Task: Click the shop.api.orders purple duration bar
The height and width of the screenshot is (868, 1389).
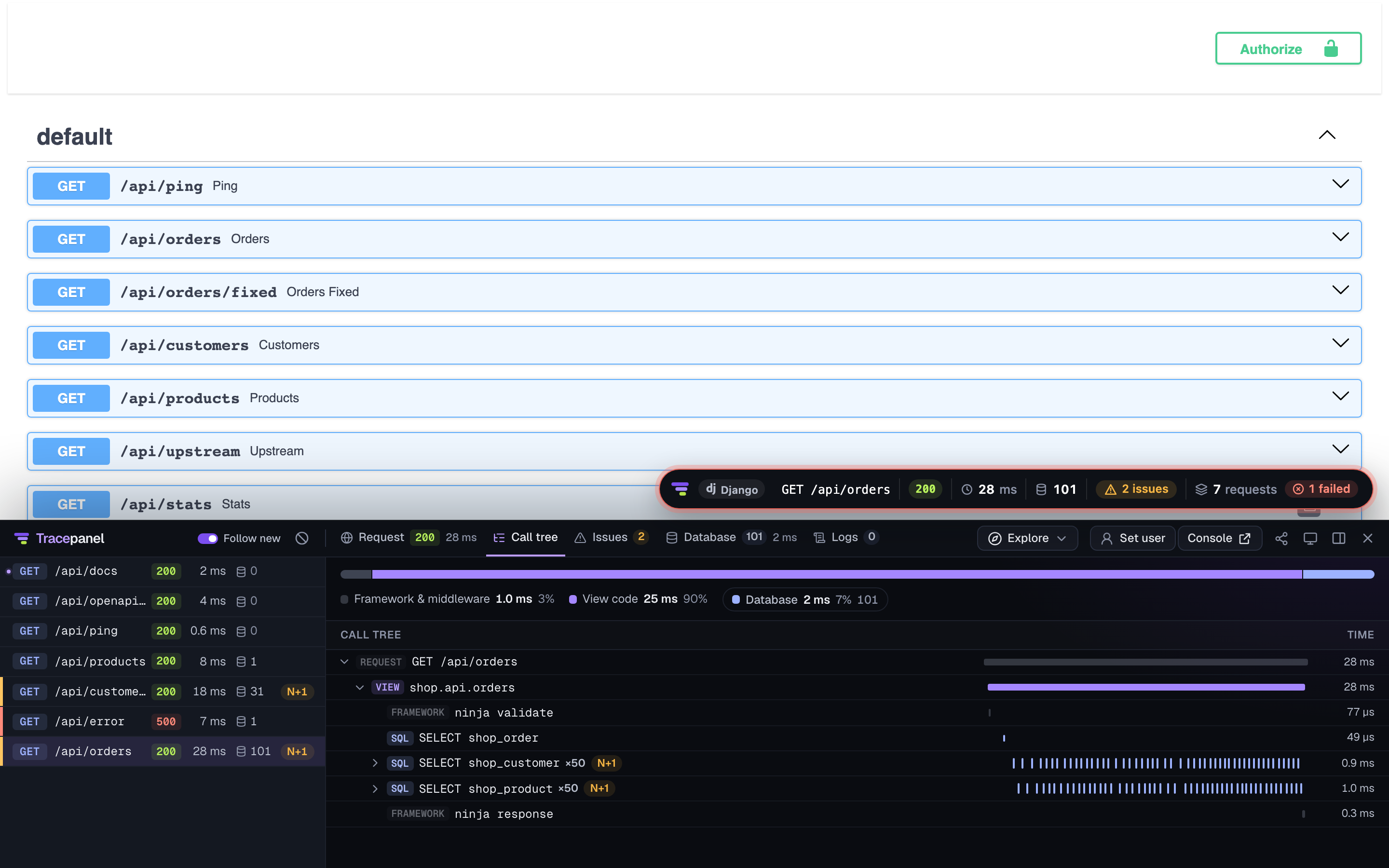Action: point(1145,687)
